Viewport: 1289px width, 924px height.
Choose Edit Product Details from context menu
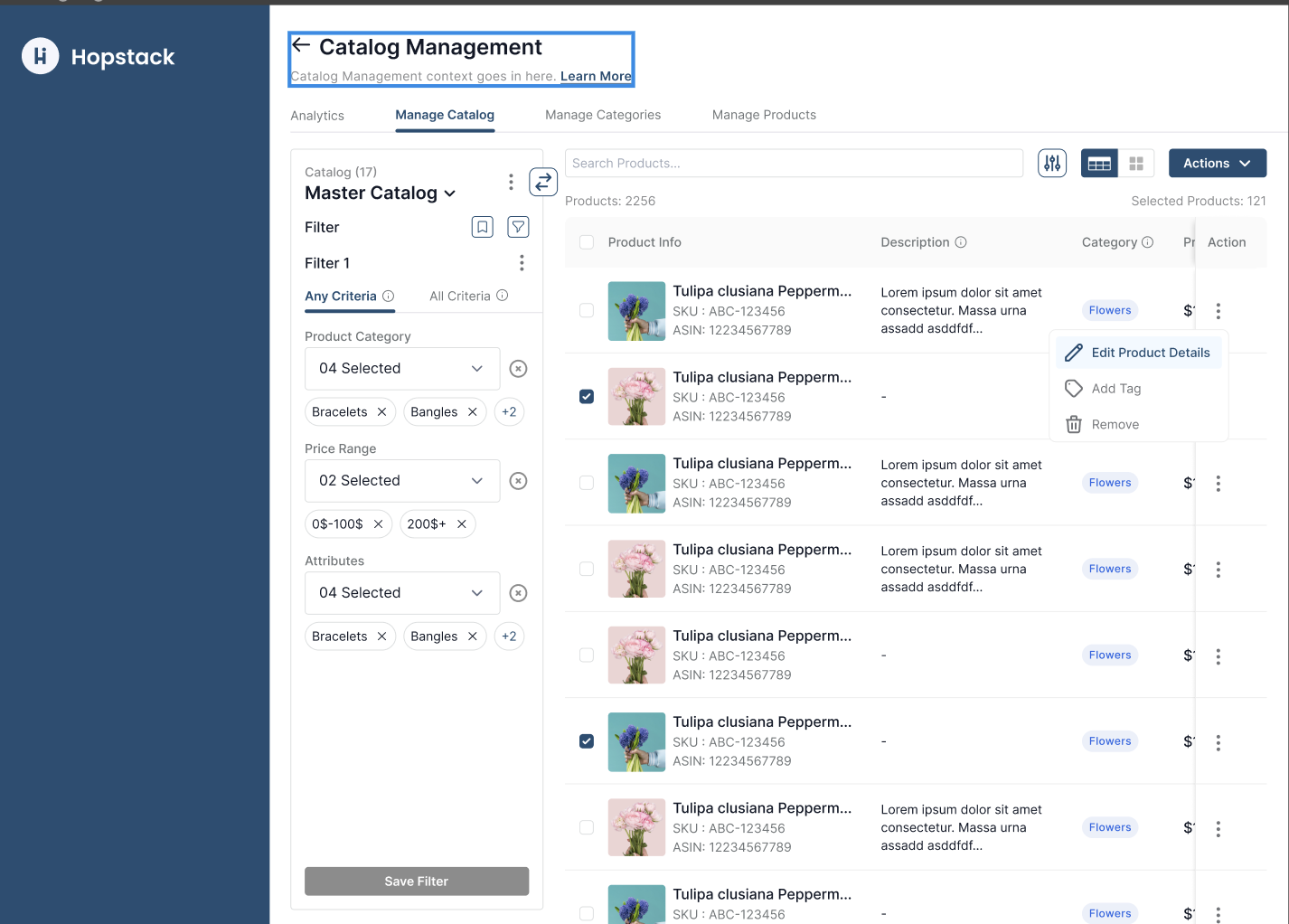pyautogui.click(x=1150, y=353)
